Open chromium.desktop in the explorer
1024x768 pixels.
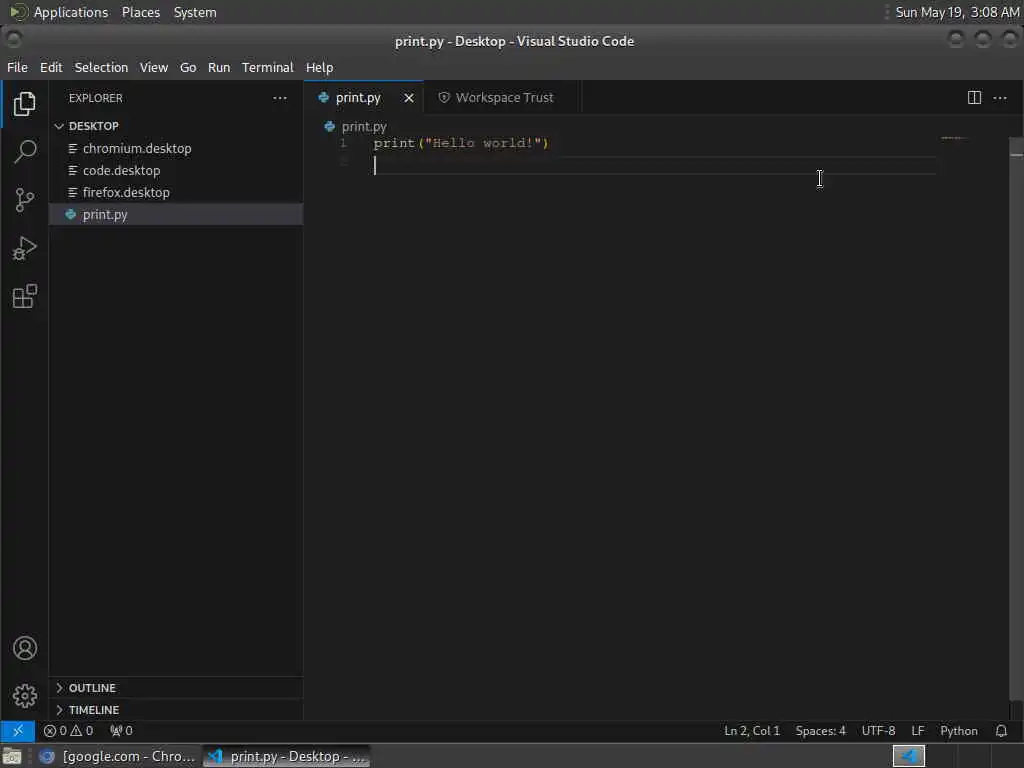click(x=176, y=148)
